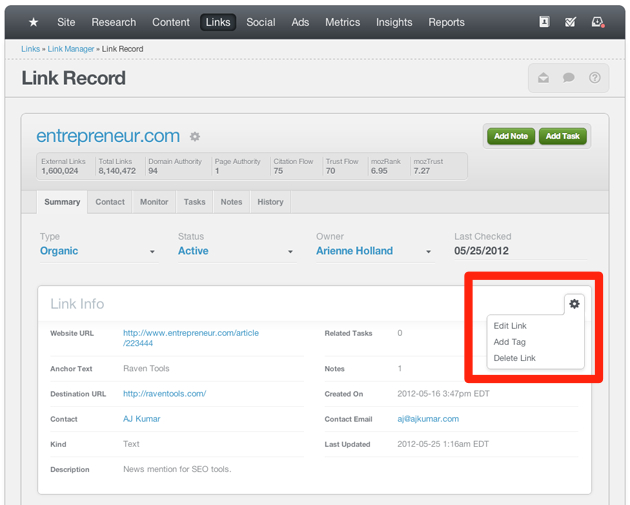Image resolution: width=630 pixels, height=505 pixels.
Task: Switch to the History tab
Action: 270,202
